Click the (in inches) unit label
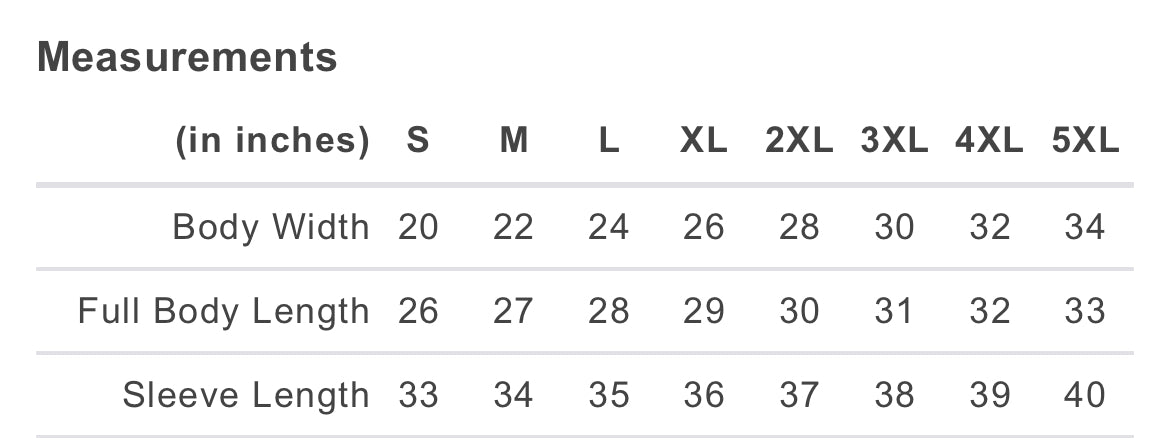 (272, 141)
